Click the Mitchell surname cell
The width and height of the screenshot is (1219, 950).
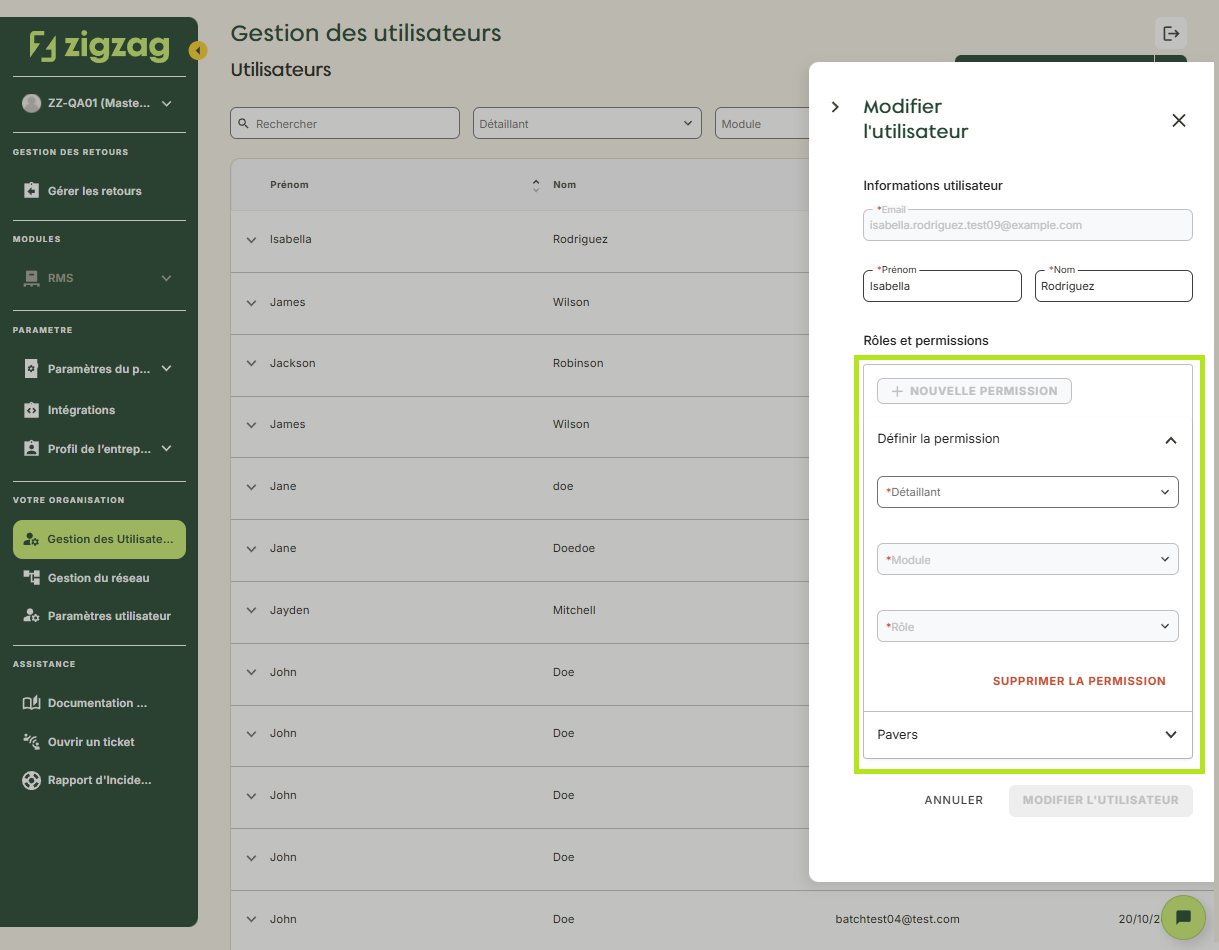(x=574, y=610)
